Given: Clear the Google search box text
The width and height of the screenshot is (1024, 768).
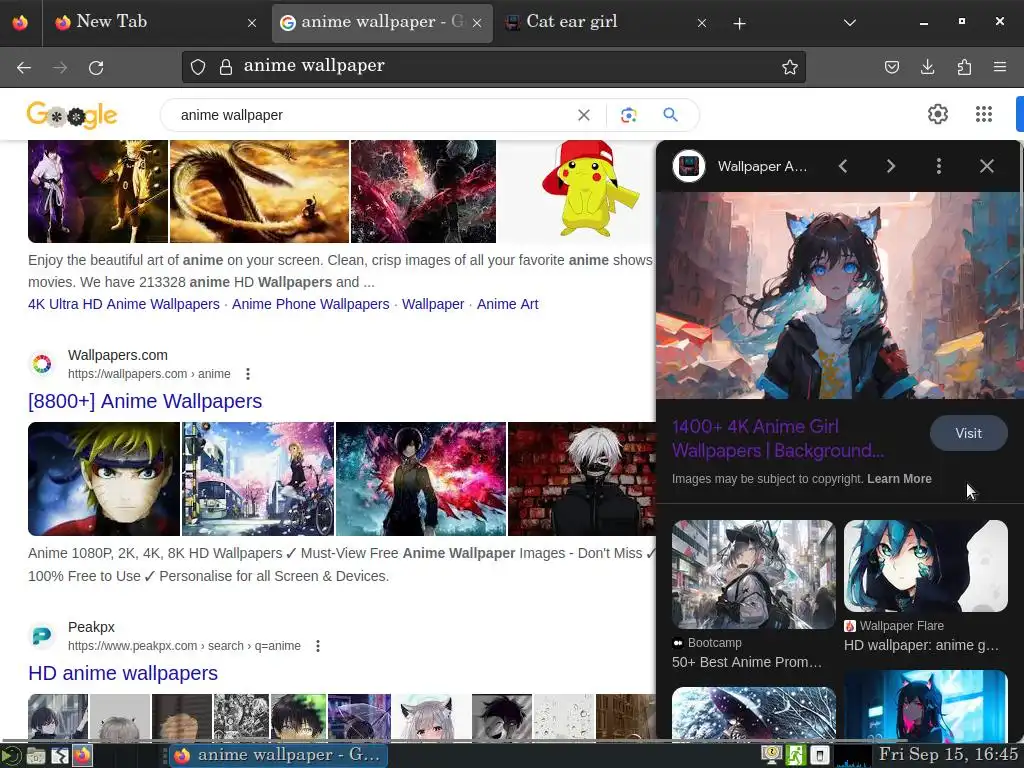Looking at the screenshot, I should click(584, 115).
